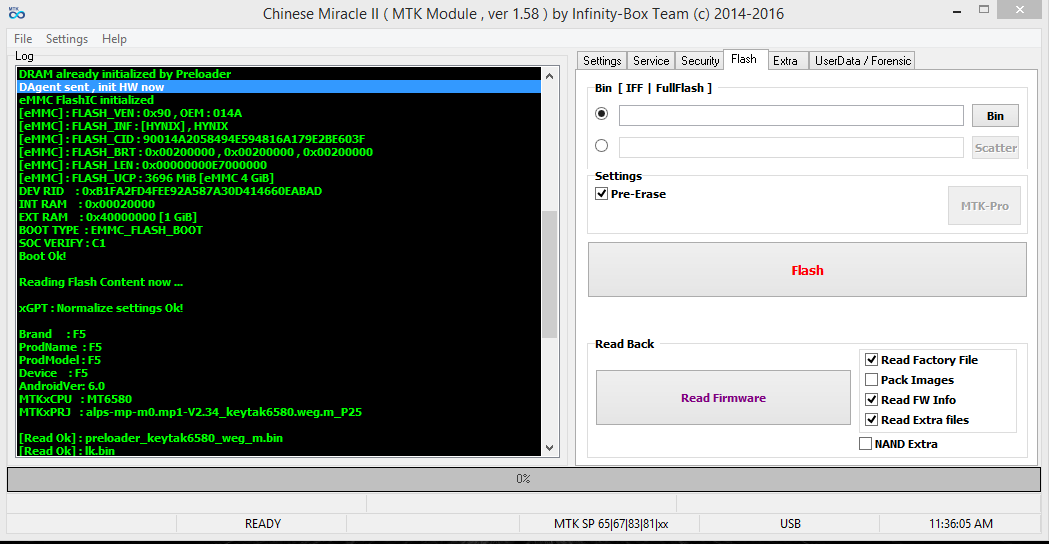Click the USB status bar entry
Image resolution: width=1049 pixels, height=544 pixels.
[790, 524]
